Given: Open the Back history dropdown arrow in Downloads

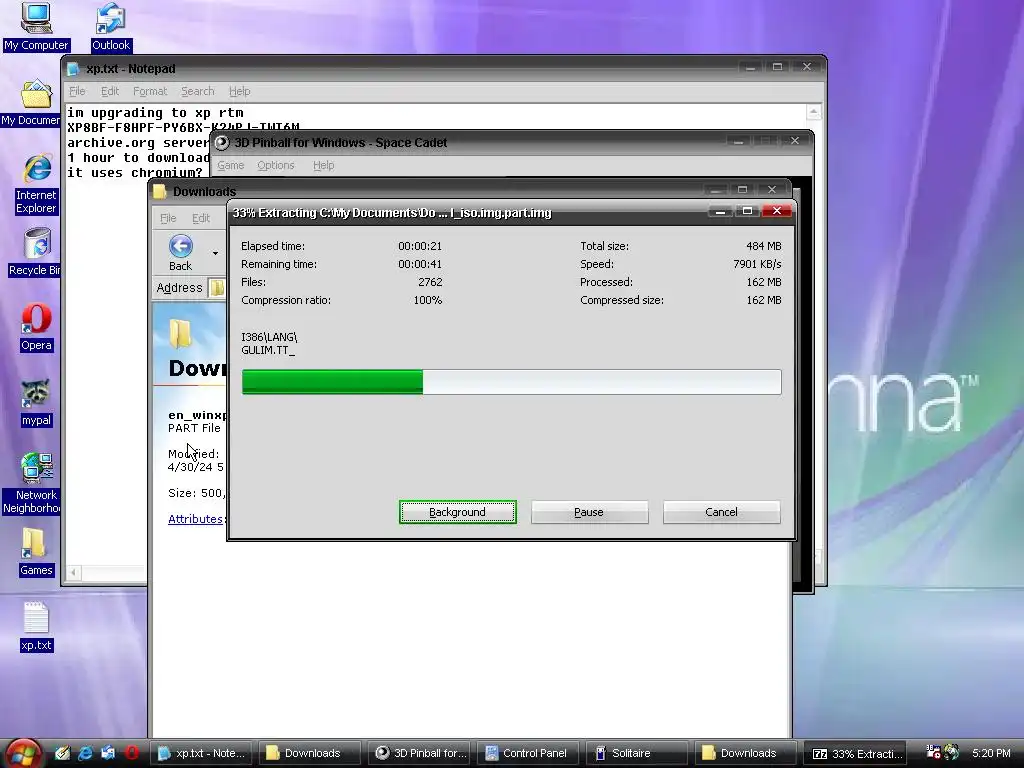Looking at the screenshot, I should click(216, 253).
